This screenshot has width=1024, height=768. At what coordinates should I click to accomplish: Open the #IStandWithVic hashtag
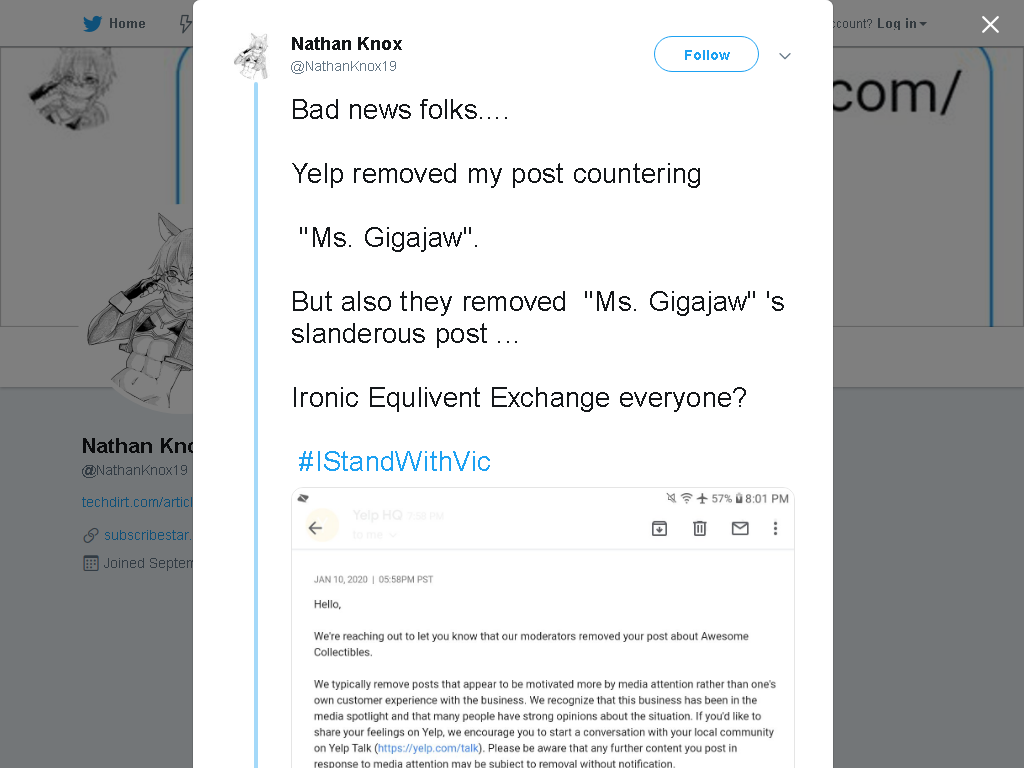(394, 461)
